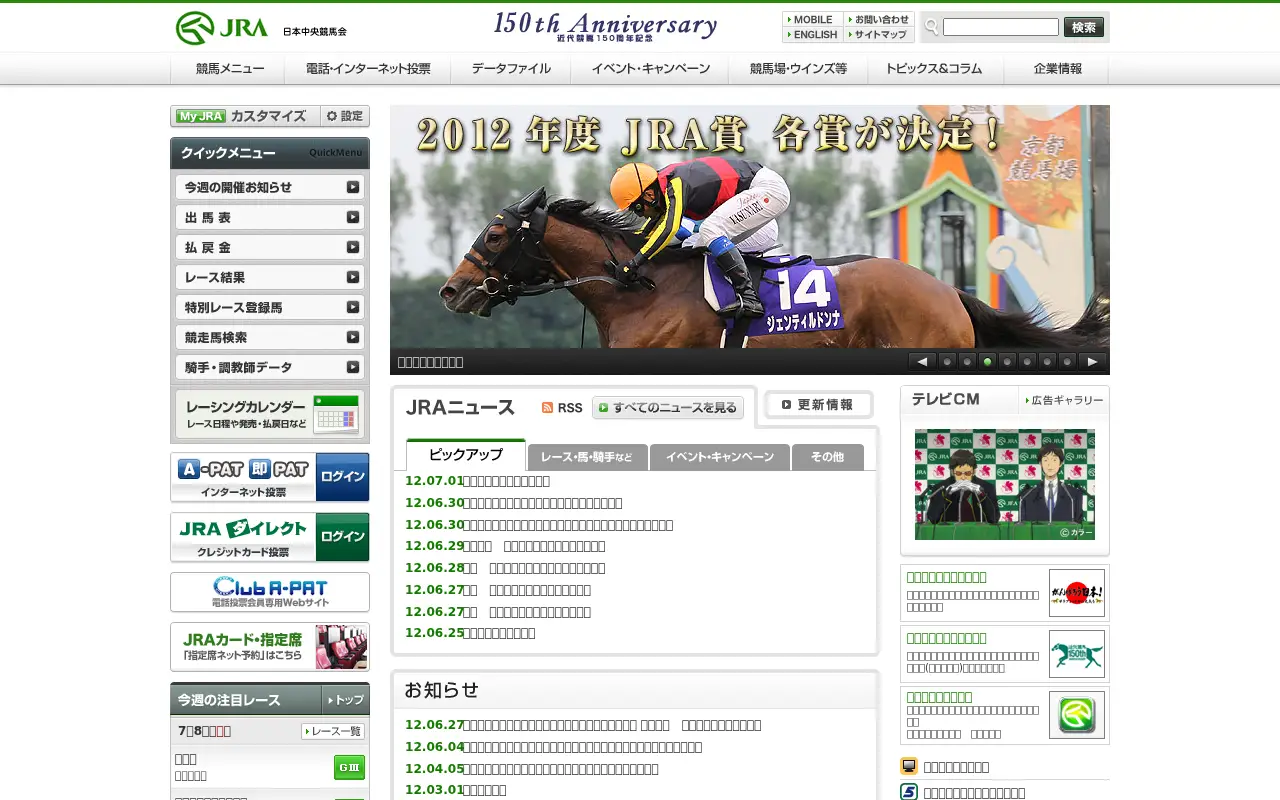Open Club A-PAT website banner
The height and width of the screenshot is (800, 1280).
click(x=270, y=592)
